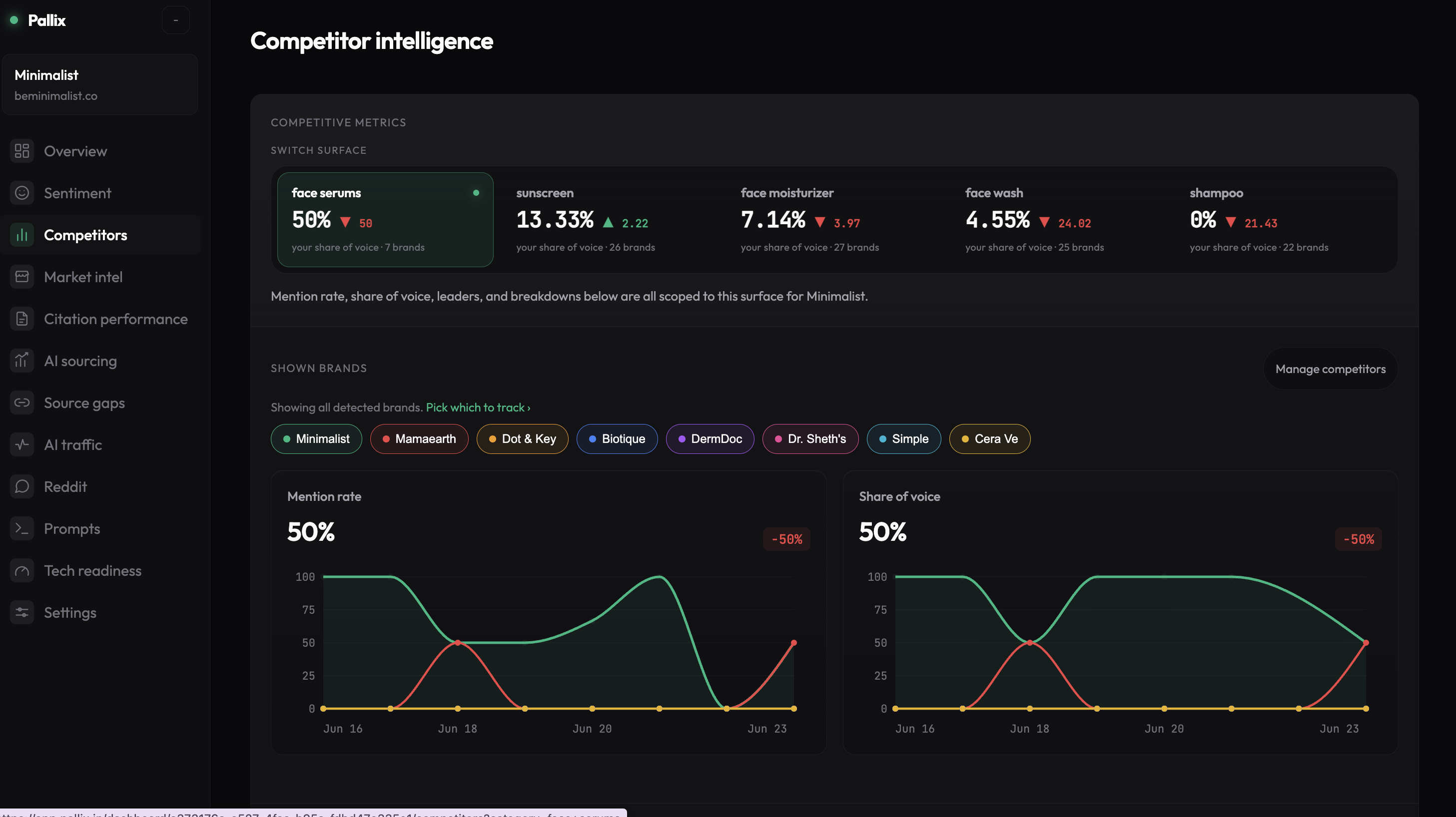Click the Pallix logo green dot
The height and width of the screenshot is (817, 1456).
pyautogui.click(x=14, y=20)
